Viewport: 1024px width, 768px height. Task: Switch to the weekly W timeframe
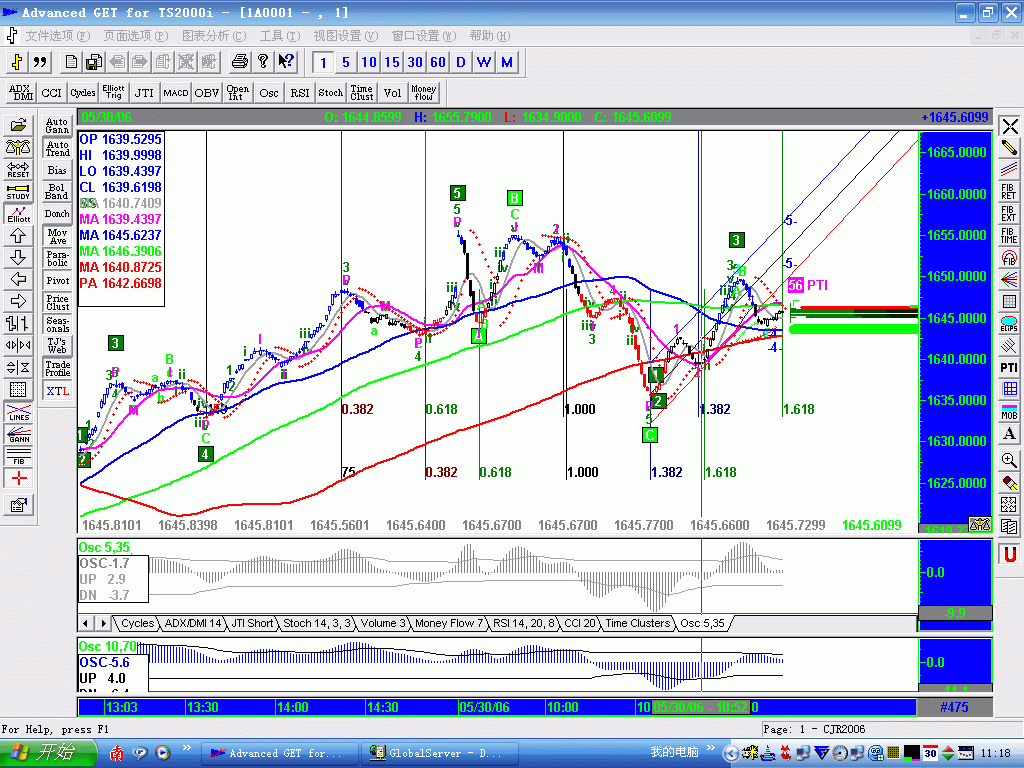click(x=484, y=62)
